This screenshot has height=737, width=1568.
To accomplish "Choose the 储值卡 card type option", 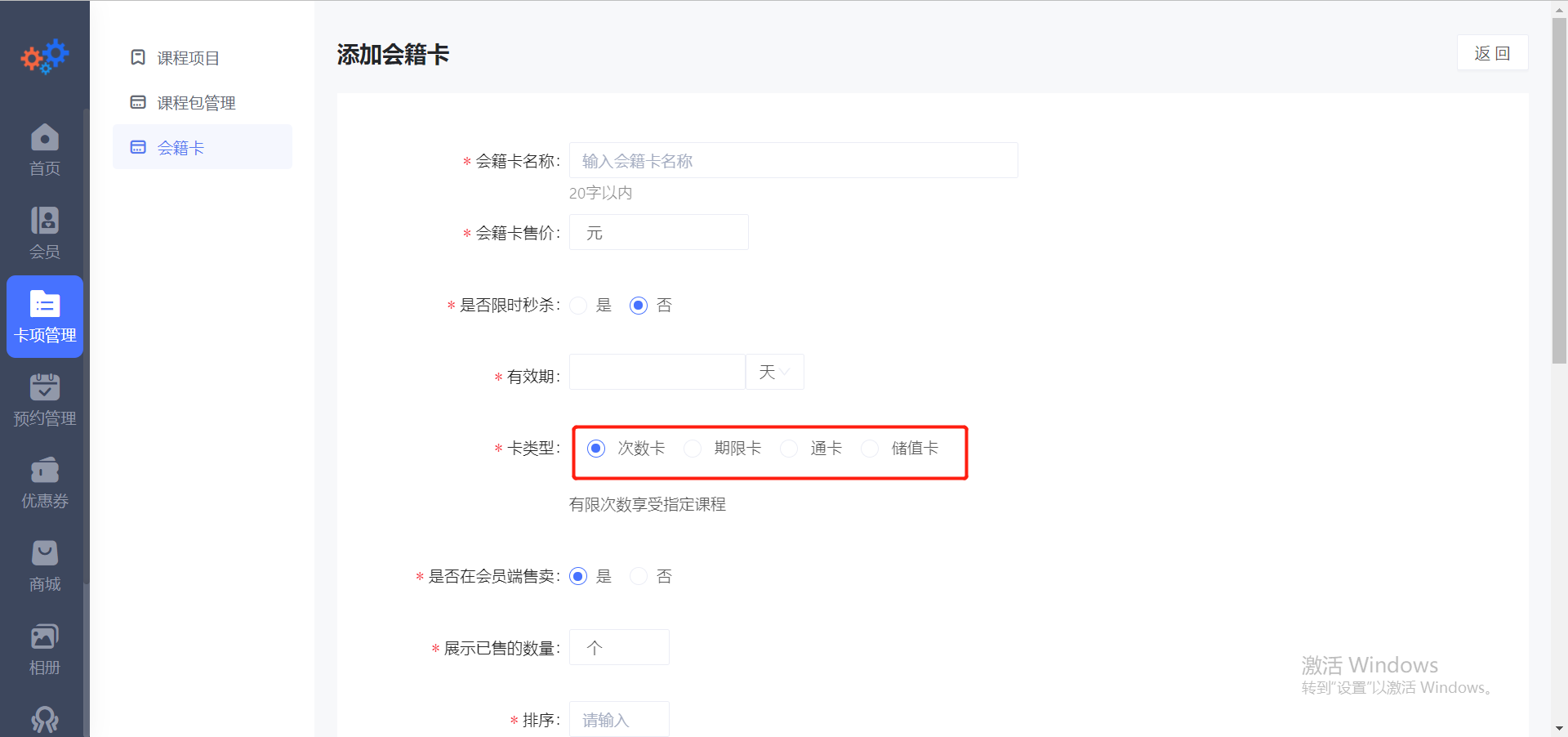I will [x=869, y=449].
